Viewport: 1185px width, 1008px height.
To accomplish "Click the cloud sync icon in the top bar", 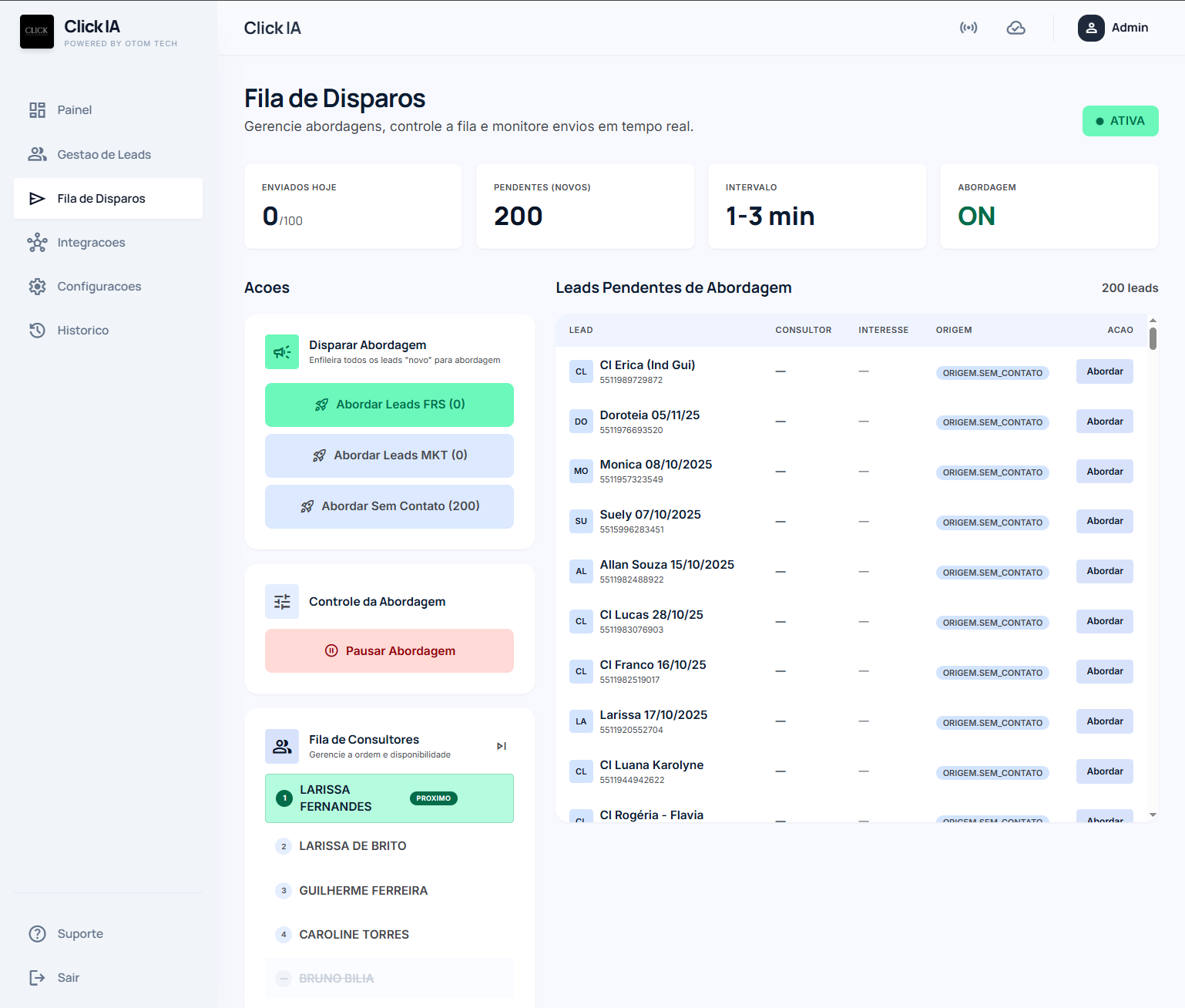I will pyautogui.click(x=1015, y=27).
